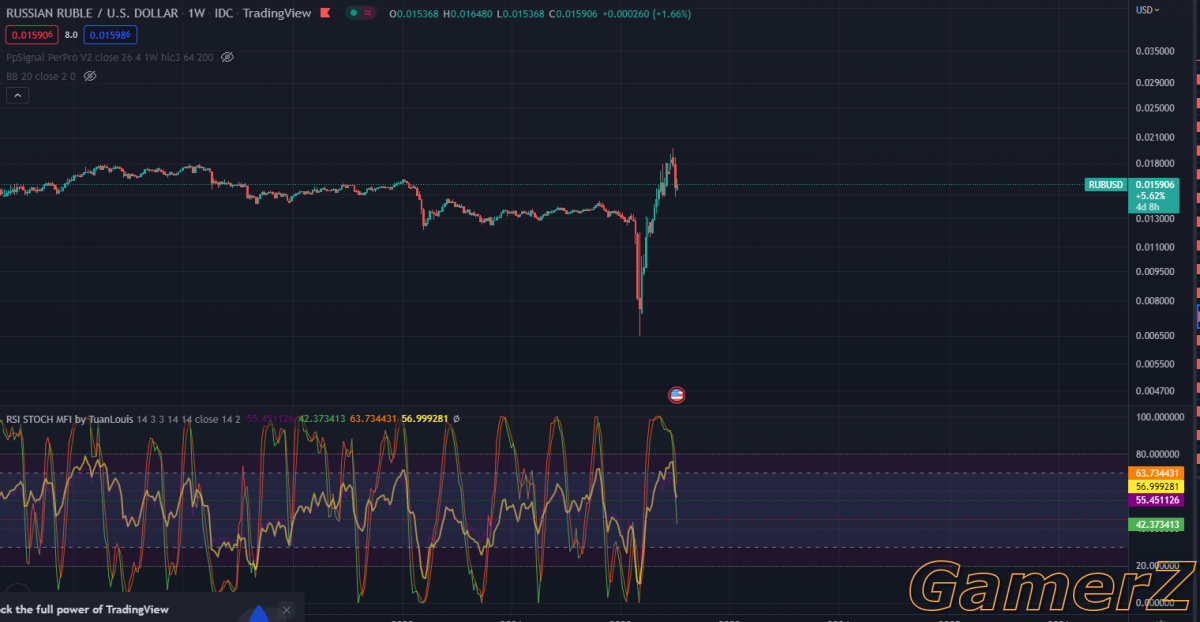Click the orange 63.734431 value label on the indicator scale
The height and width of the screenshot is (622, 1200).
(x=1156, y=473)
